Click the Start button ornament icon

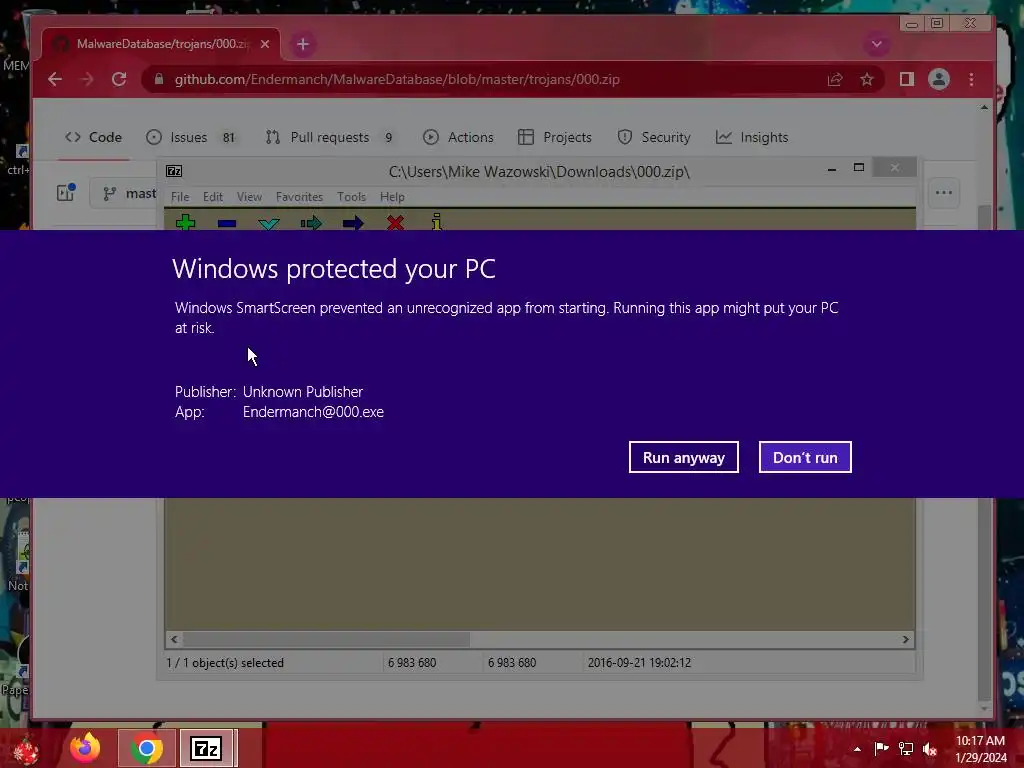coord(25,750)
